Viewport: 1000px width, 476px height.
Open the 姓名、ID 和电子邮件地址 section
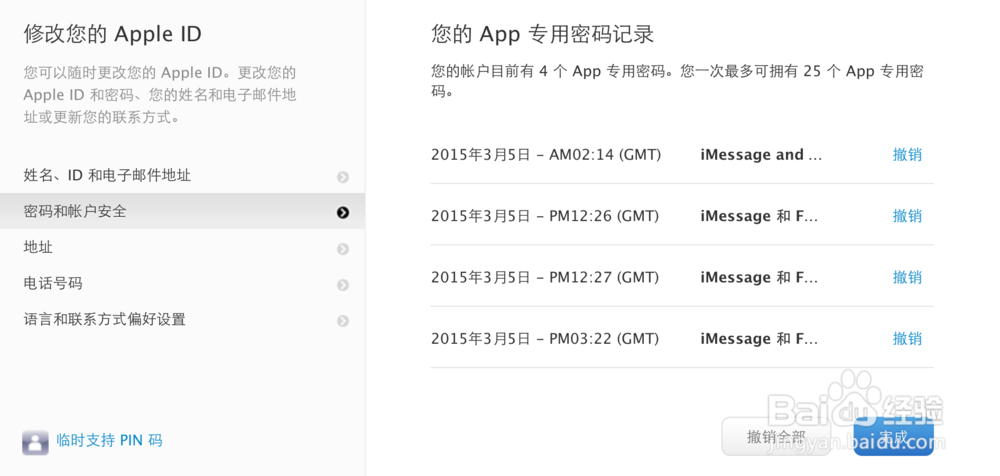pos(182,175)
